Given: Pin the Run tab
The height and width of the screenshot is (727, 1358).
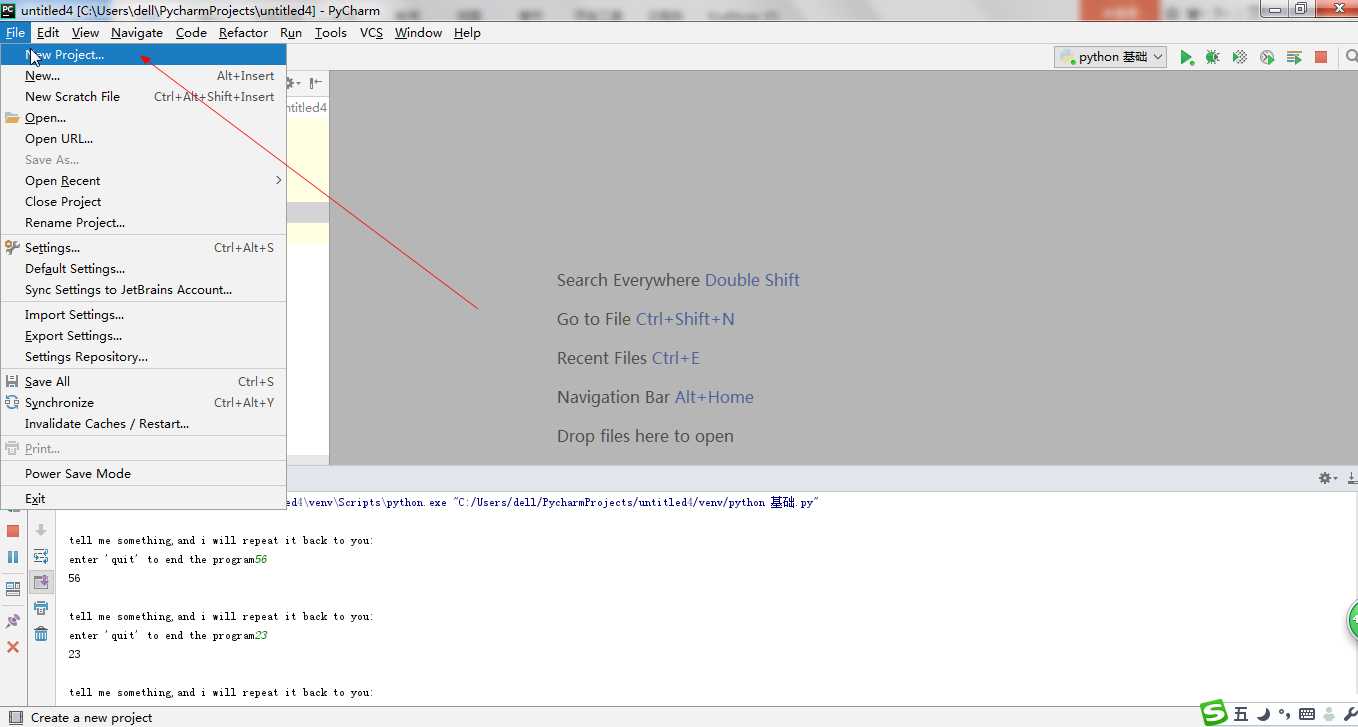Looking at the screenshot, I should [x=13, y=621].
